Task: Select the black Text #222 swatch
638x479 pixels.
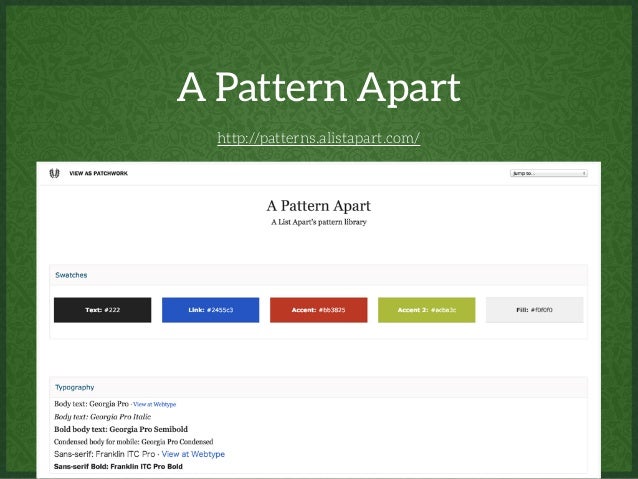Action: click(103, 310)
